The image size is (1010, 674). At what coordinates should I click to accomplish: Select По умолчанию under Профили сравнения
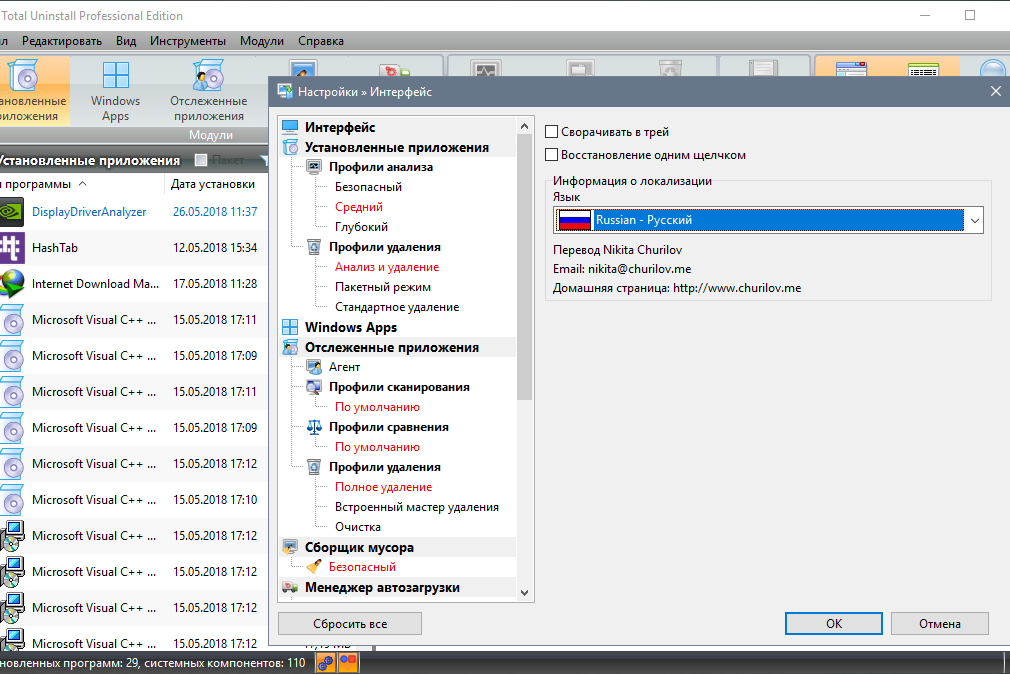377,447
